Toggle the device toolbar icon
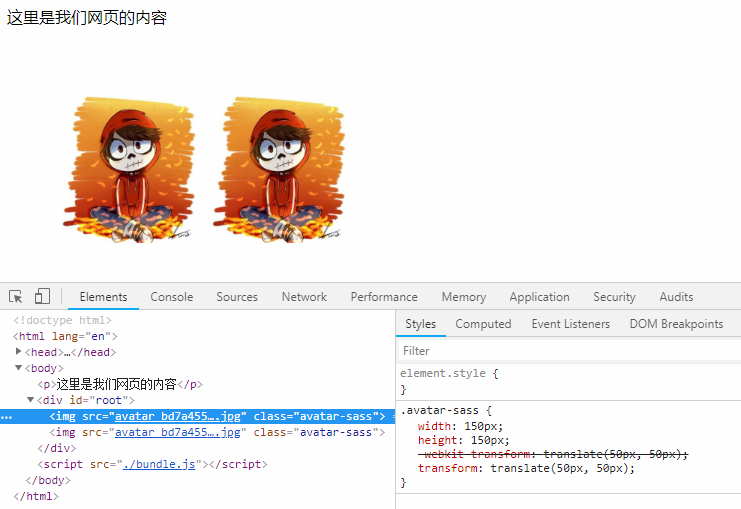Screen dimensions: 741x509 42,296
